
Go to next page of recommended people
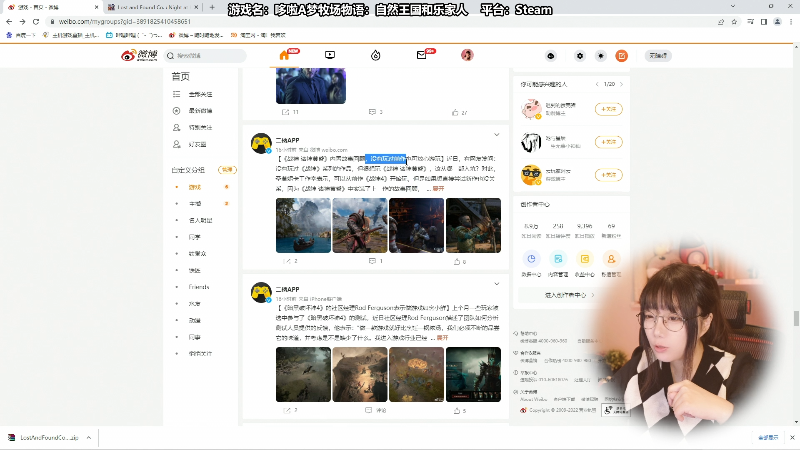point(621,84)
